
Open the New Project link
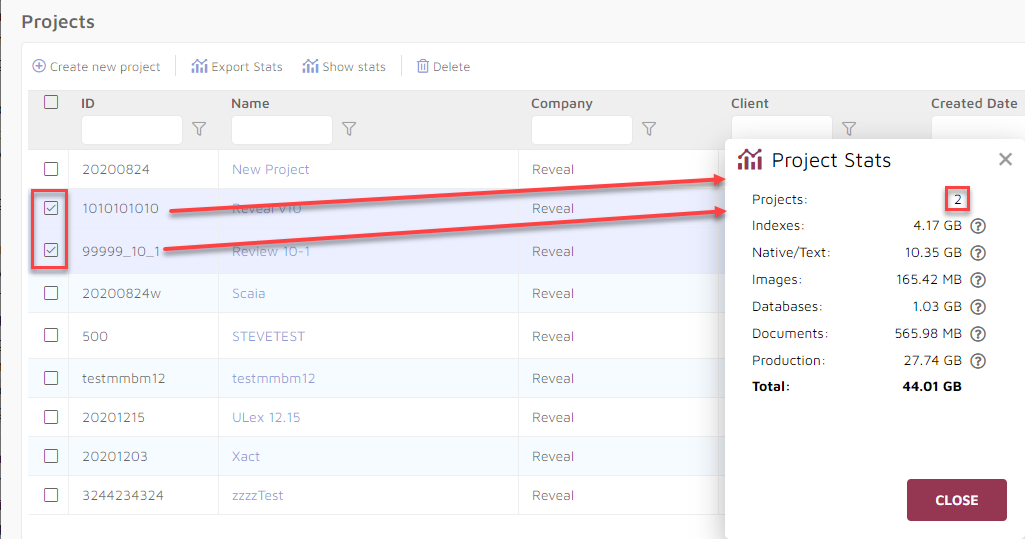tap(271, 169)
